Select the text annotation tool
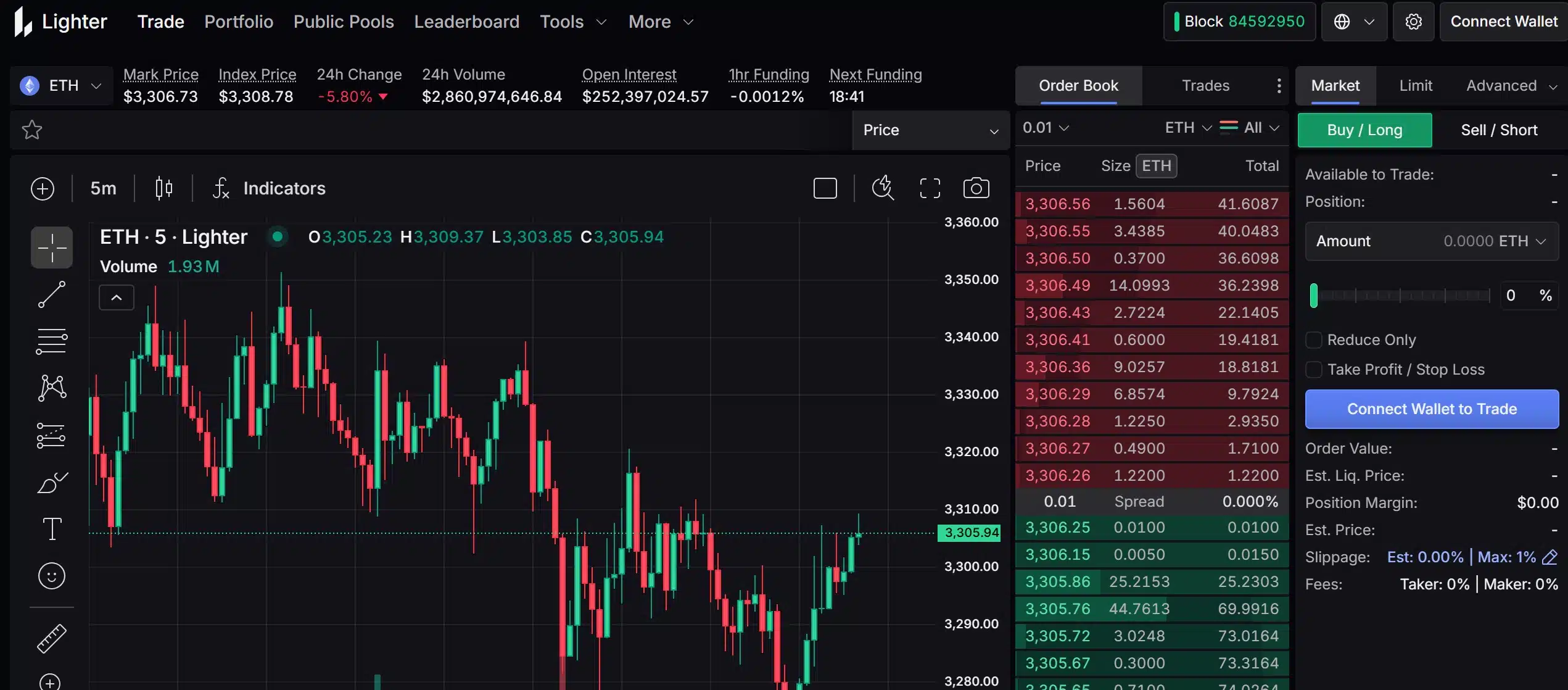The image size is (1568, 690). [x=52, y=529]
